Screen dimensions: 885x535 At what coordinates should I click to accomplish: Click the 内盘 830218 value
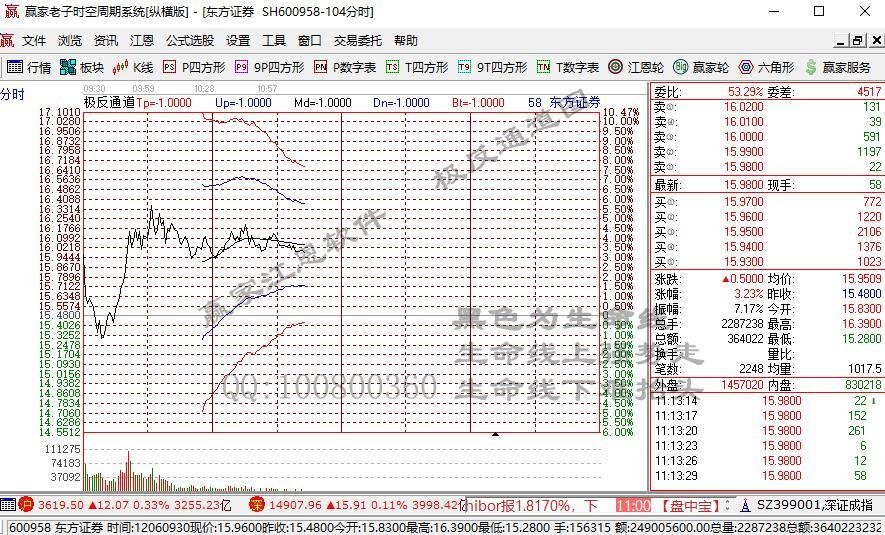point(863,385)
